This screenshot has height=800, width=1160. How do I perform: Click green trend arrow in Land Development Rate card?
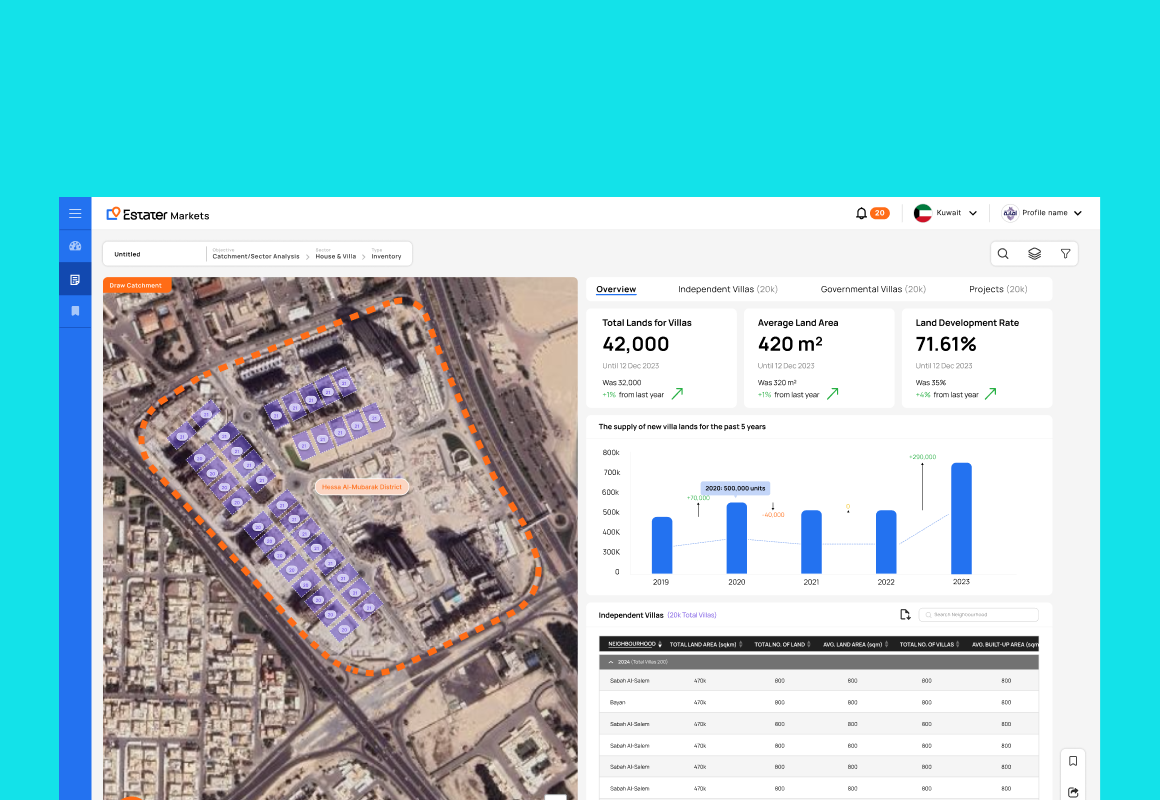[x=991, y=394]
